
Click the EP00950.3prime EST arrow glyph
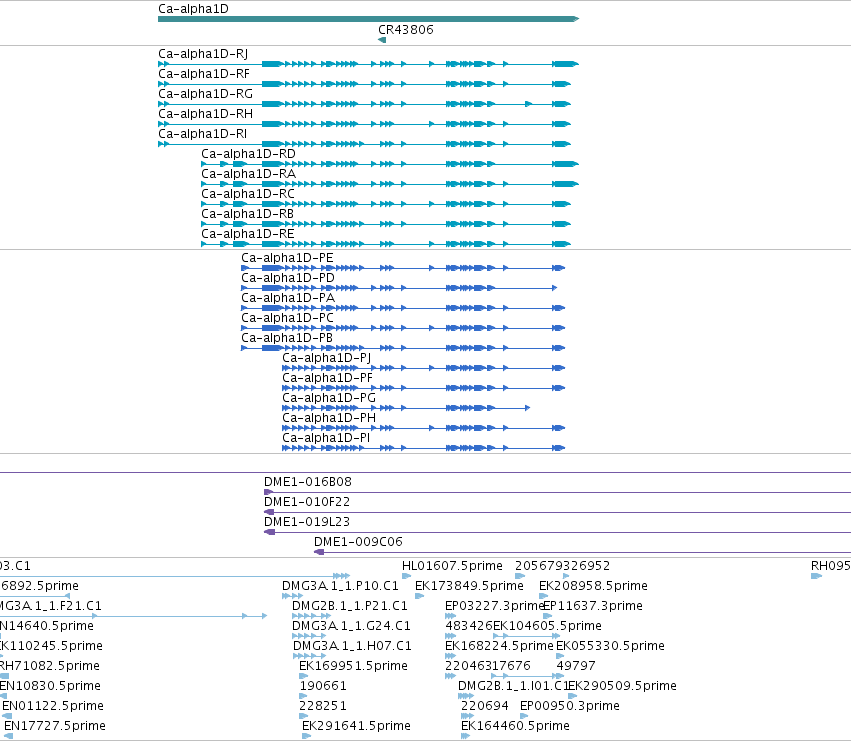tap(524, 716)
